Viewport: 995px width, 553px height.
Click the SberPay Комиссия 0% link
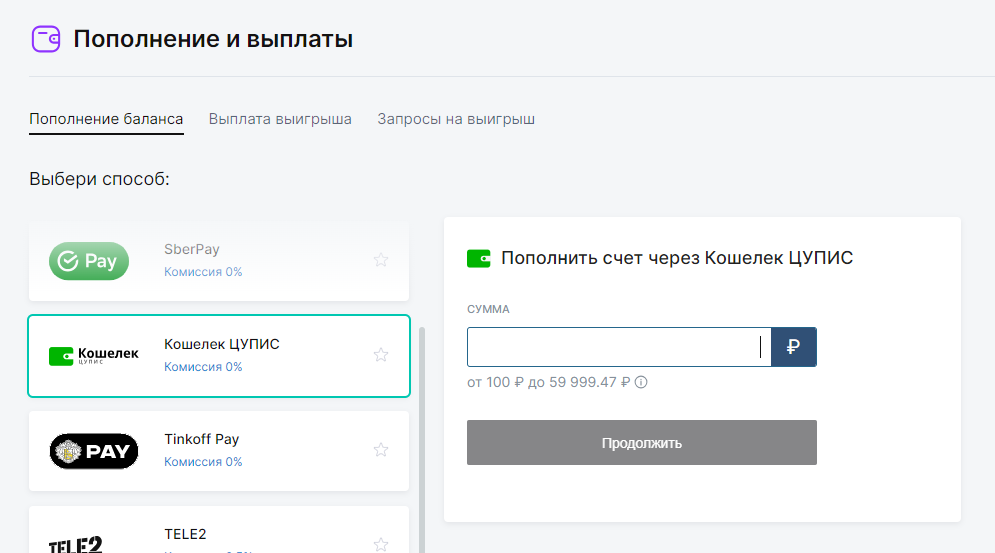point(203,272)
